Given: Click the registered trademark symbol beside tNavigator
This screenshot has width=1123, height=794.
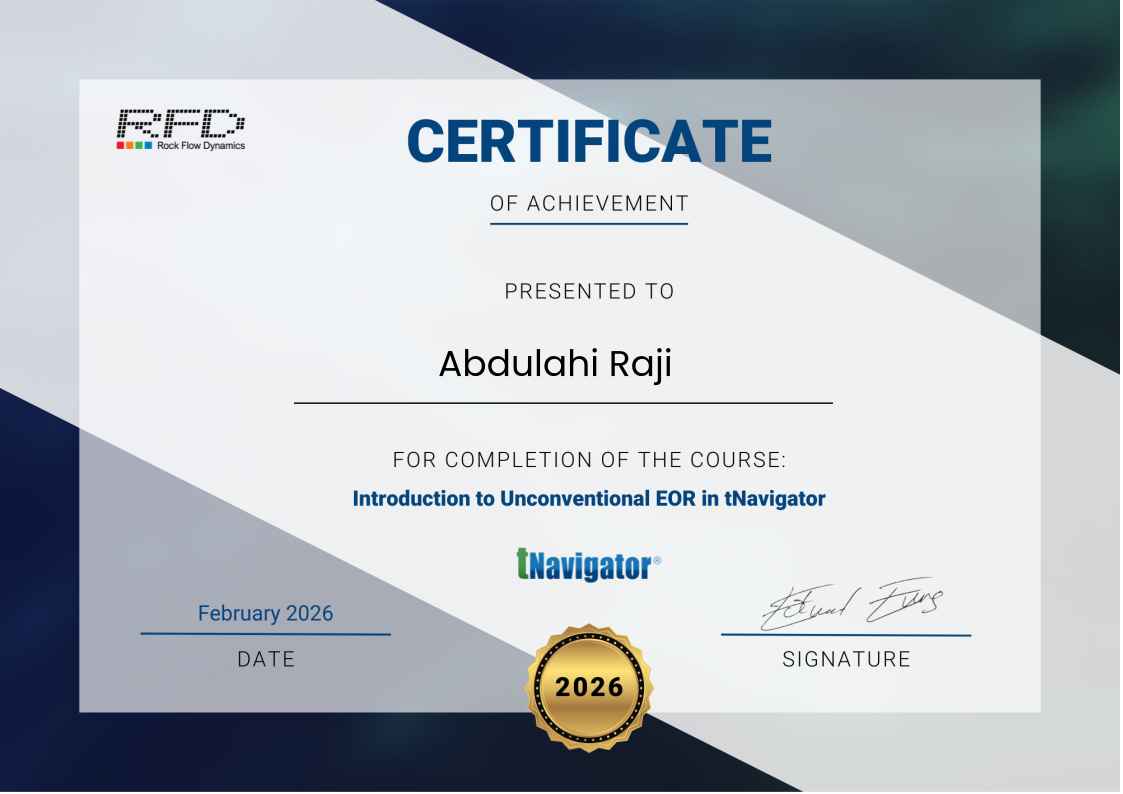Looking at the screenshot, I should (657, 562).
